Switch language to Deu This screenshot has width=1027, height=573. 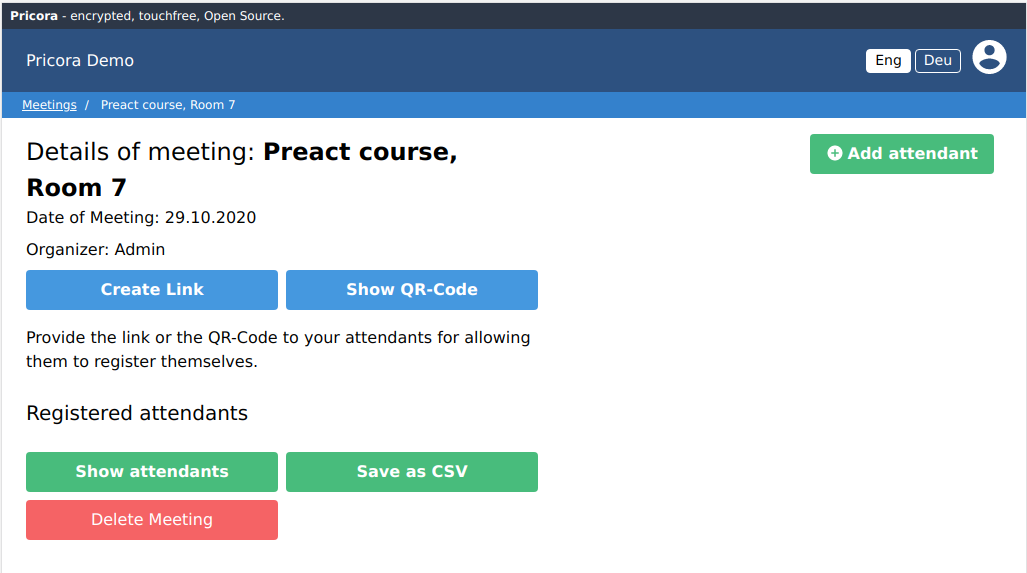pyautogui.click(x=937, y=61)
